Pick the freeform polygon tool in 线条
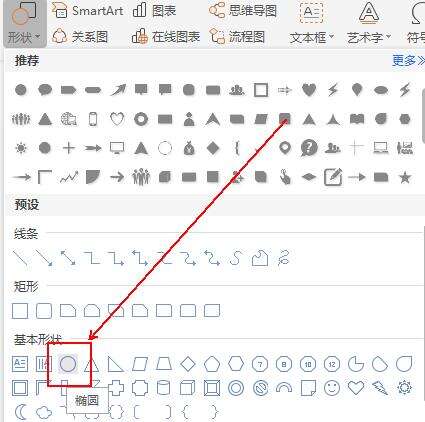This screenshot has width=425, height=422. [260, 258]
